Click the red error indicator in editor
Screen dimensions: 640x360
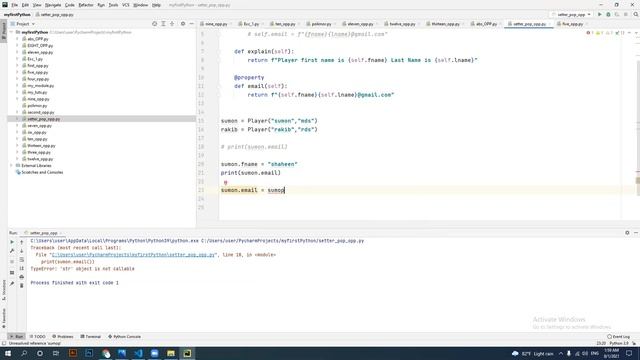590,33
